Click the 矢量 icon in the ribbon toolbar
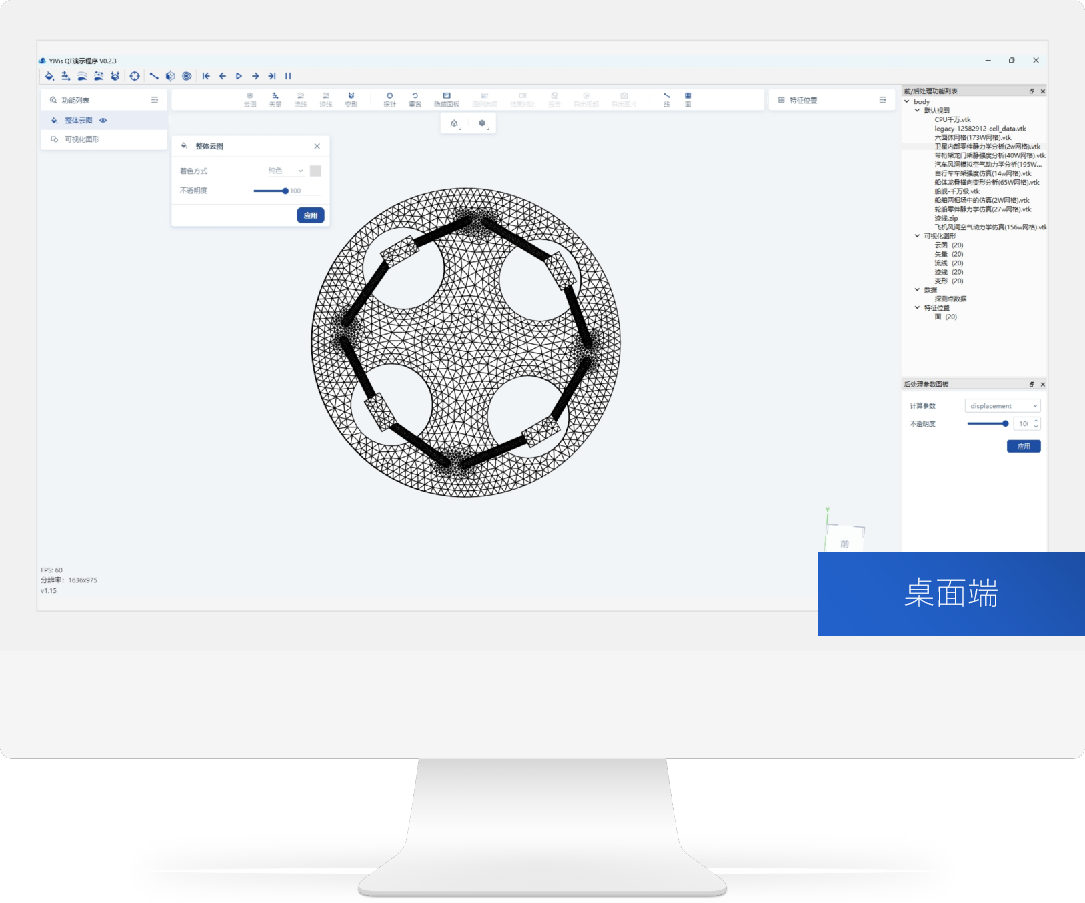 click(x=275, y=98)
